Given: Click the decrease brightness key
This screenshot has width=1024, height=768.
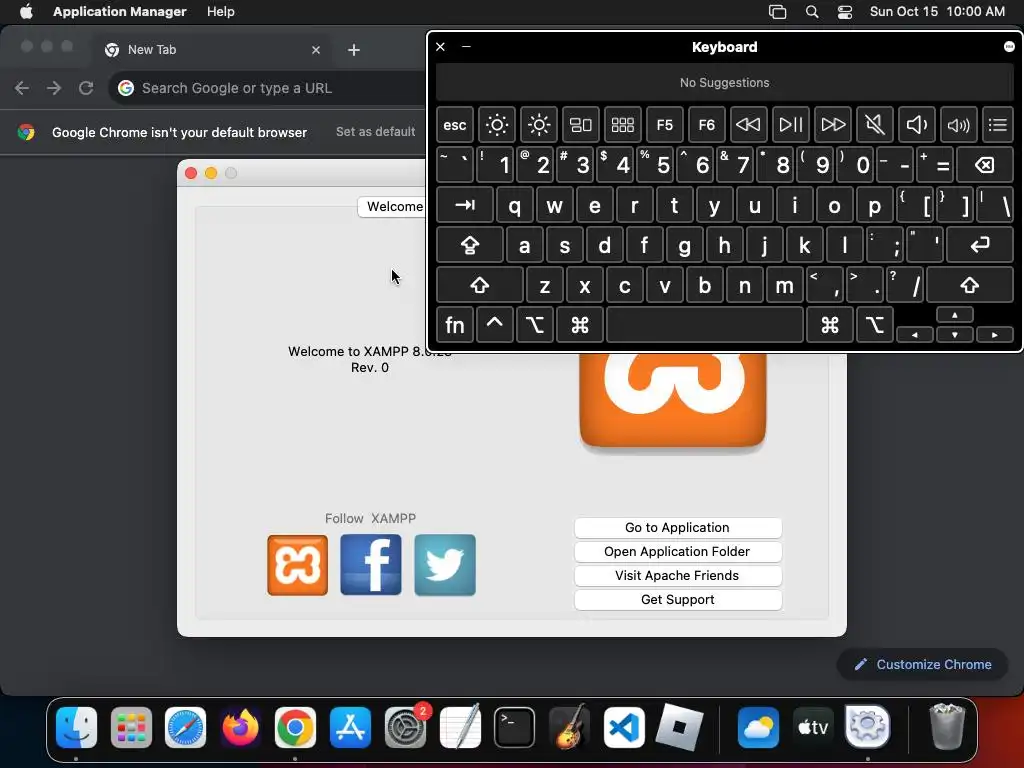Looking at the screenshot, I should [x=496, y=125].
